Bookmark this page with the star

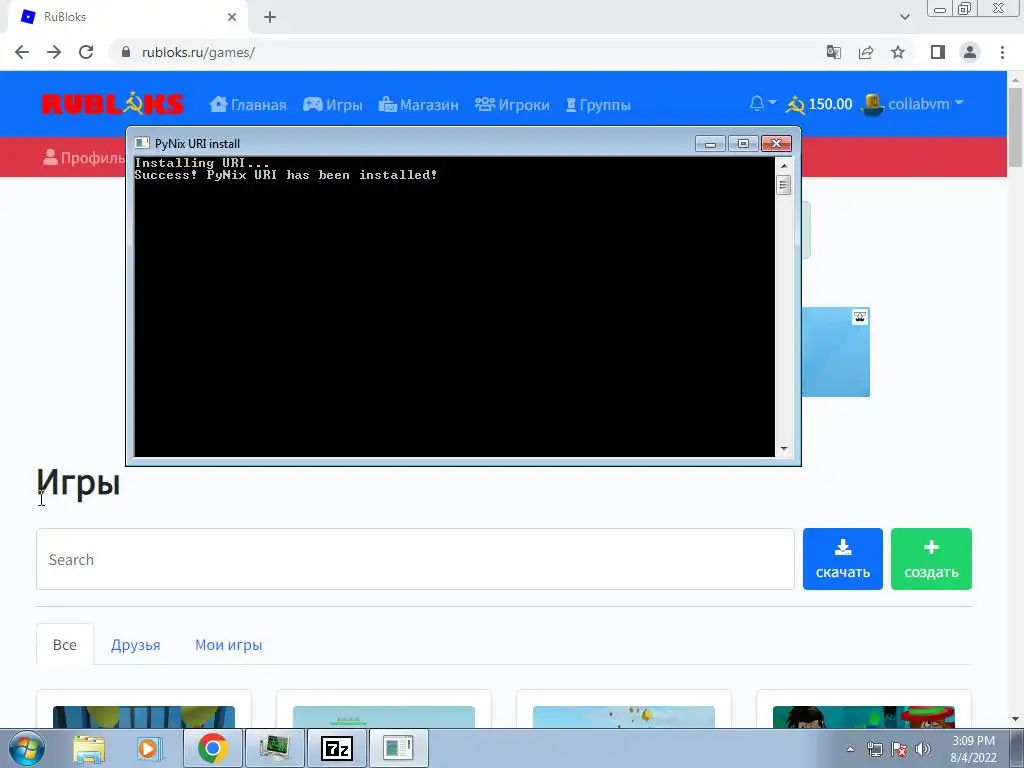(898, 52)
